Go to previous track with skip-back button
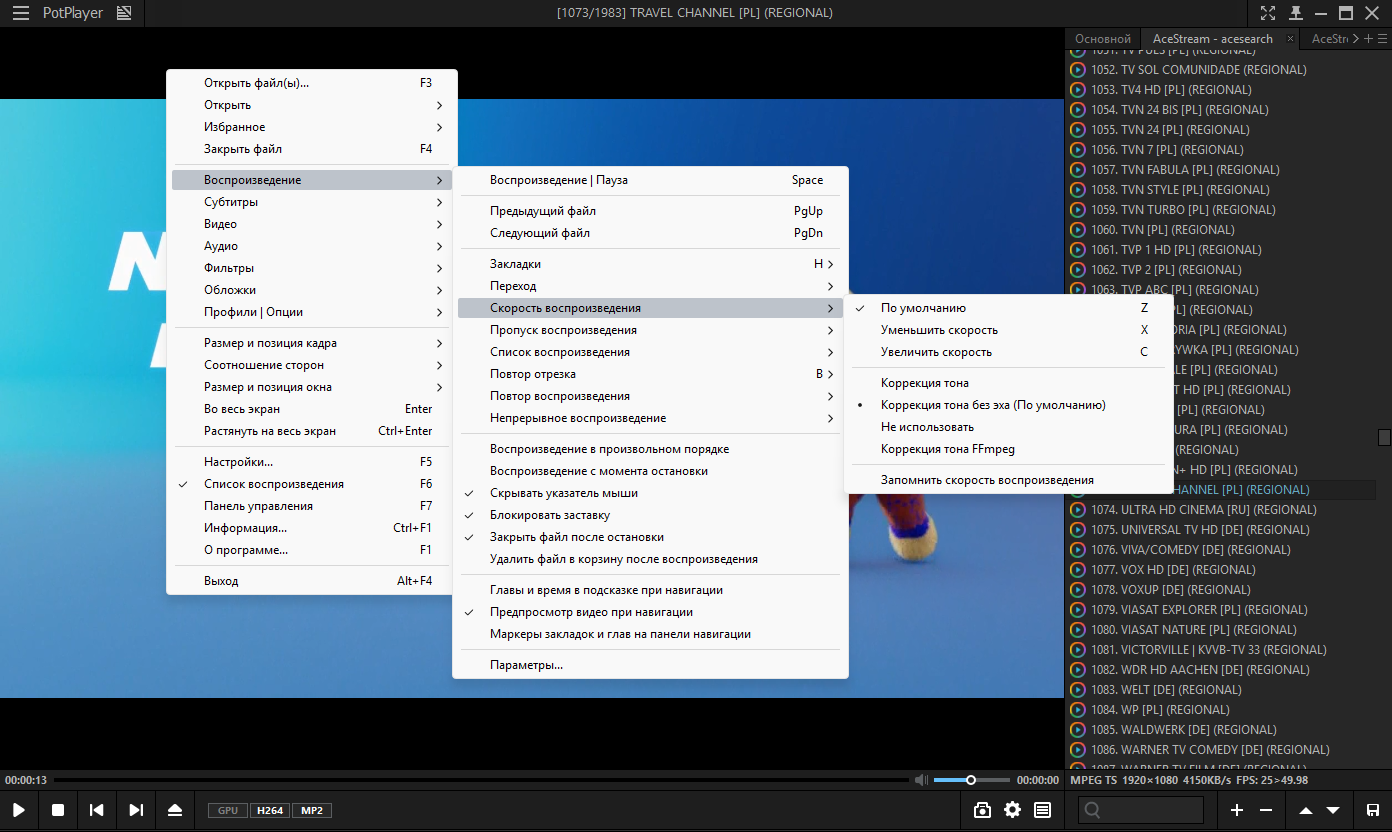1392x832 pixels. [96, 810]
